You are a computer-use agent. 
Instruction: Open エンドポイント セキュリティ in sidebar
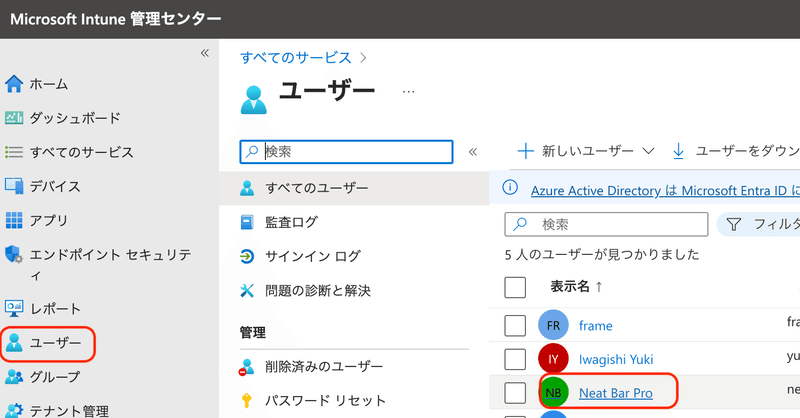[110, 265]
